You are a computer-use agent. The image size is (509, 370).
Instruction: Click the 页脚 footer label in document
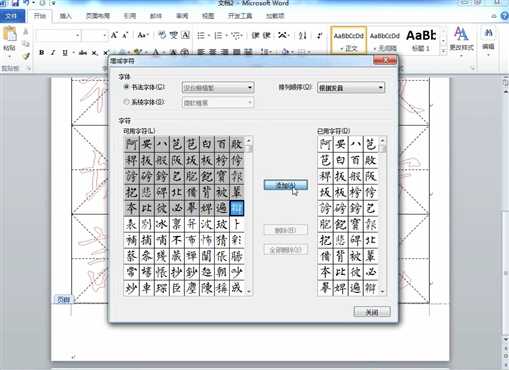[63, 300]
